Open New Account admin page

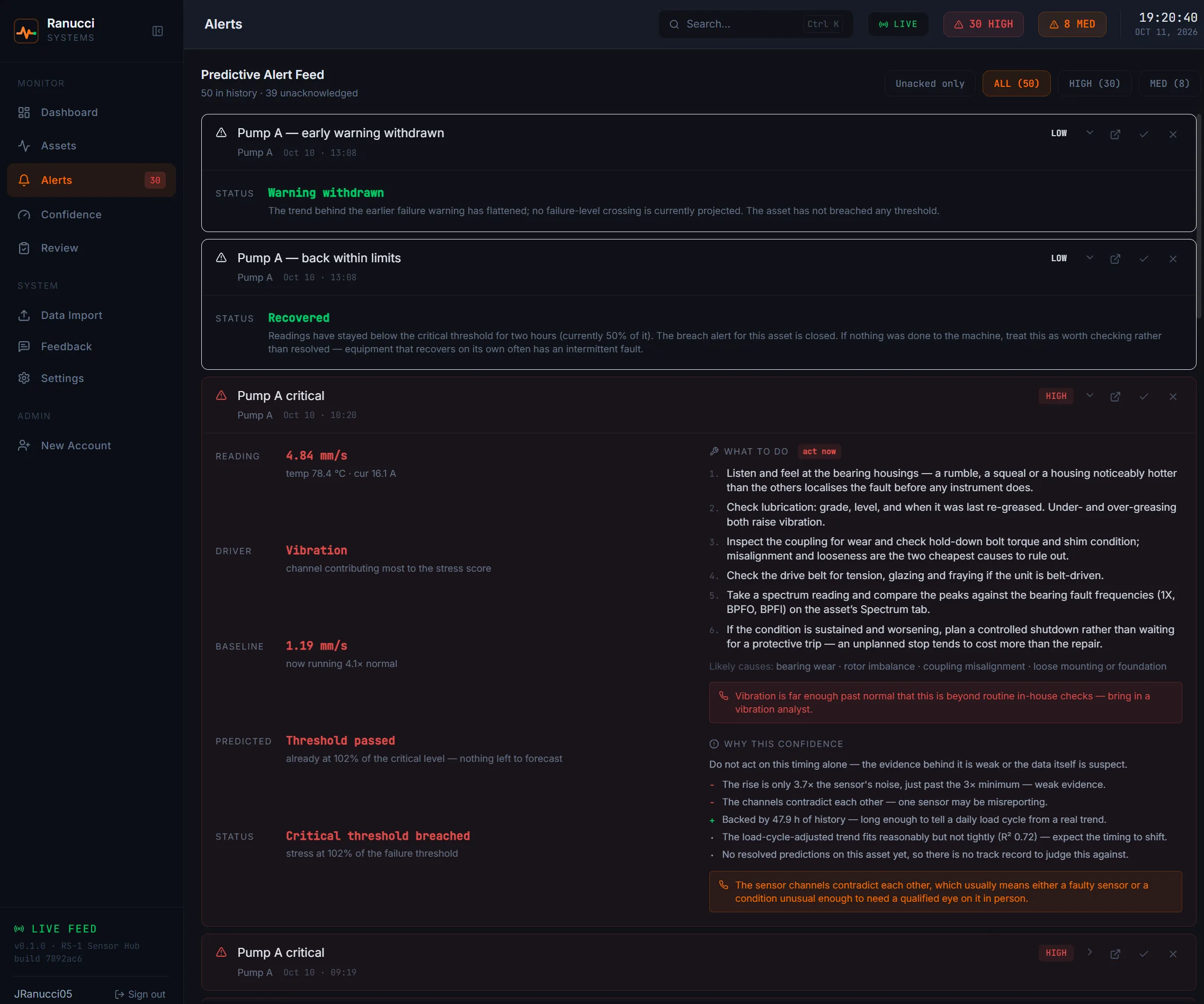91,446
